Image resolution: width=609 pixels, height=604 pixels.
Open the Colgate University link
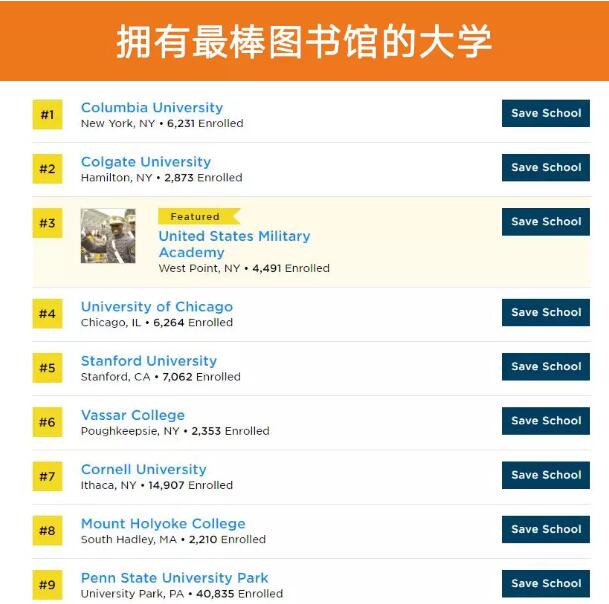pyautogui.click(x=146, y=162)
